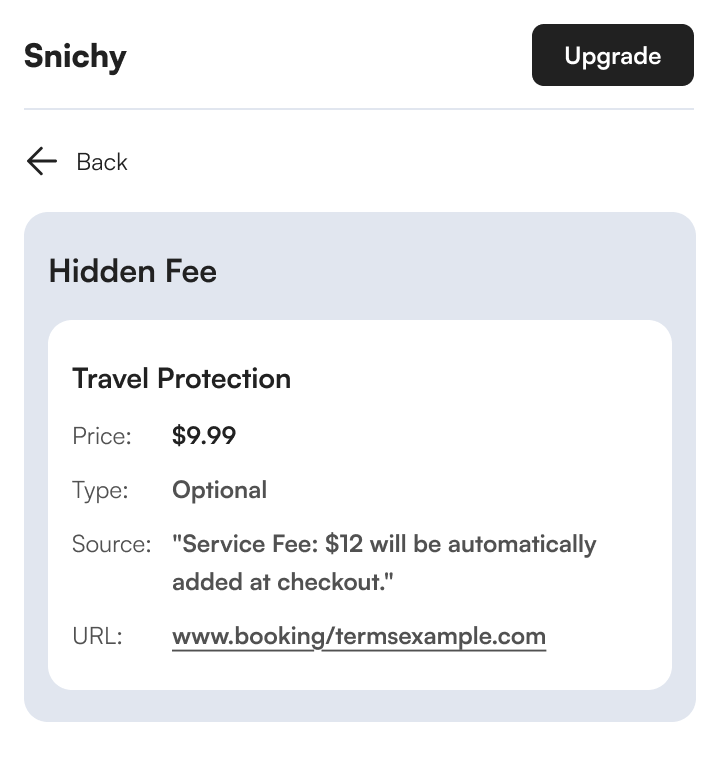Select the Back label text
This screenshot has width=720, height=770.
pyautogui.click(x=102, y=162)
